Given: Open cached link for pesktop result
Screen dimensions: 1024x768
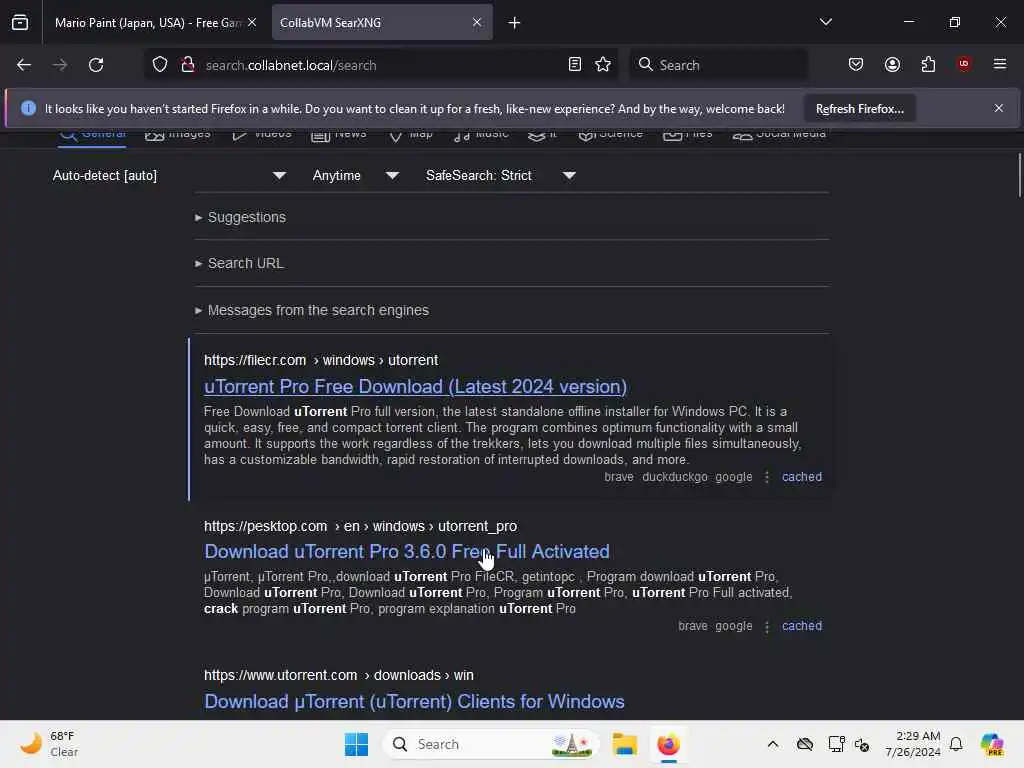Looking at the screenshot, I should (x=802, y=626).
